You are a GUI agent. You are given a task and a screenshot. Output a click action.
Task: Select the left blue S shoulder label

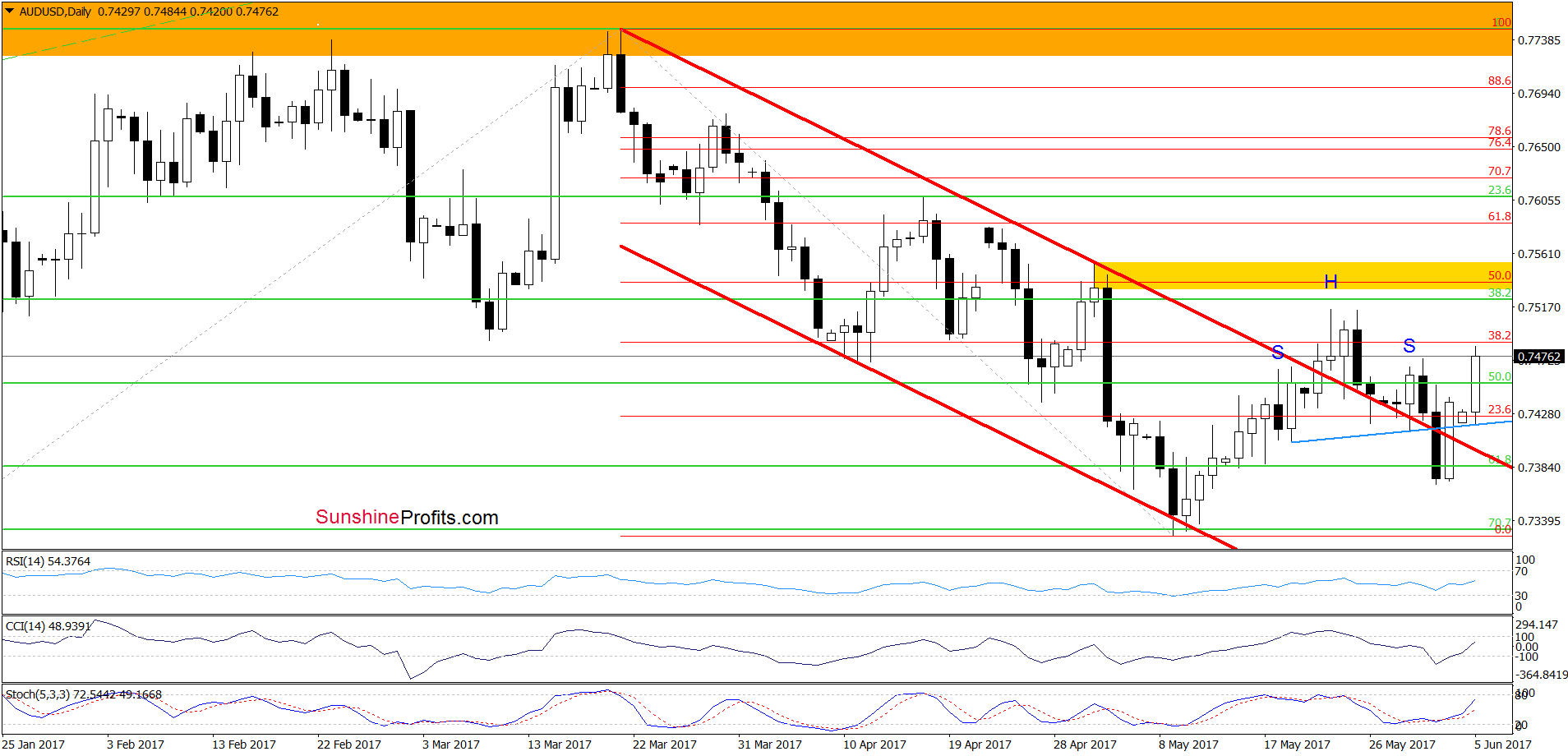click(1278, 353)
